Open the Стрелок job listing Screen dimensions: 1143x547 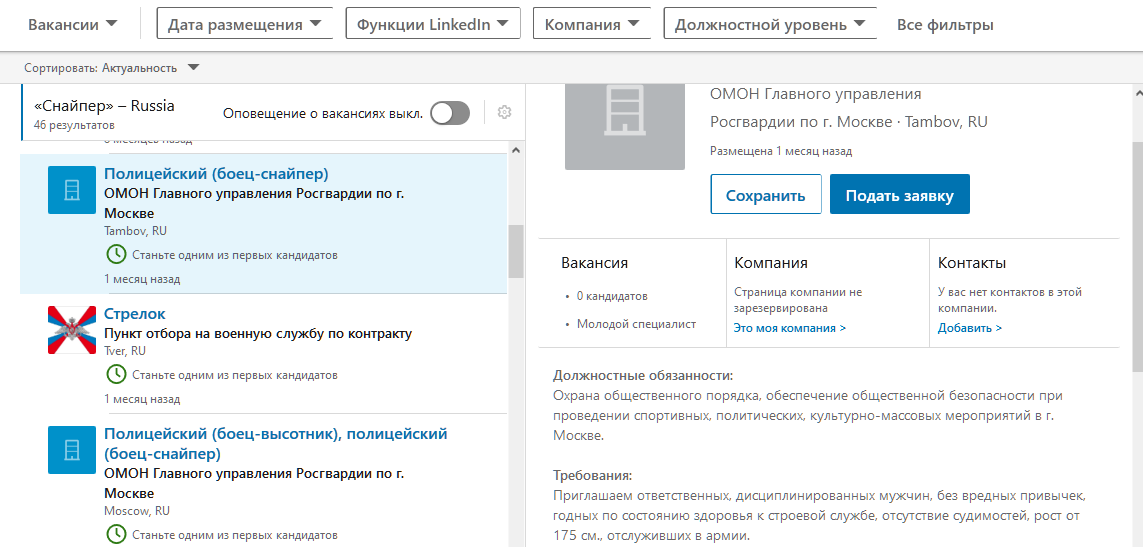[135, 314]
